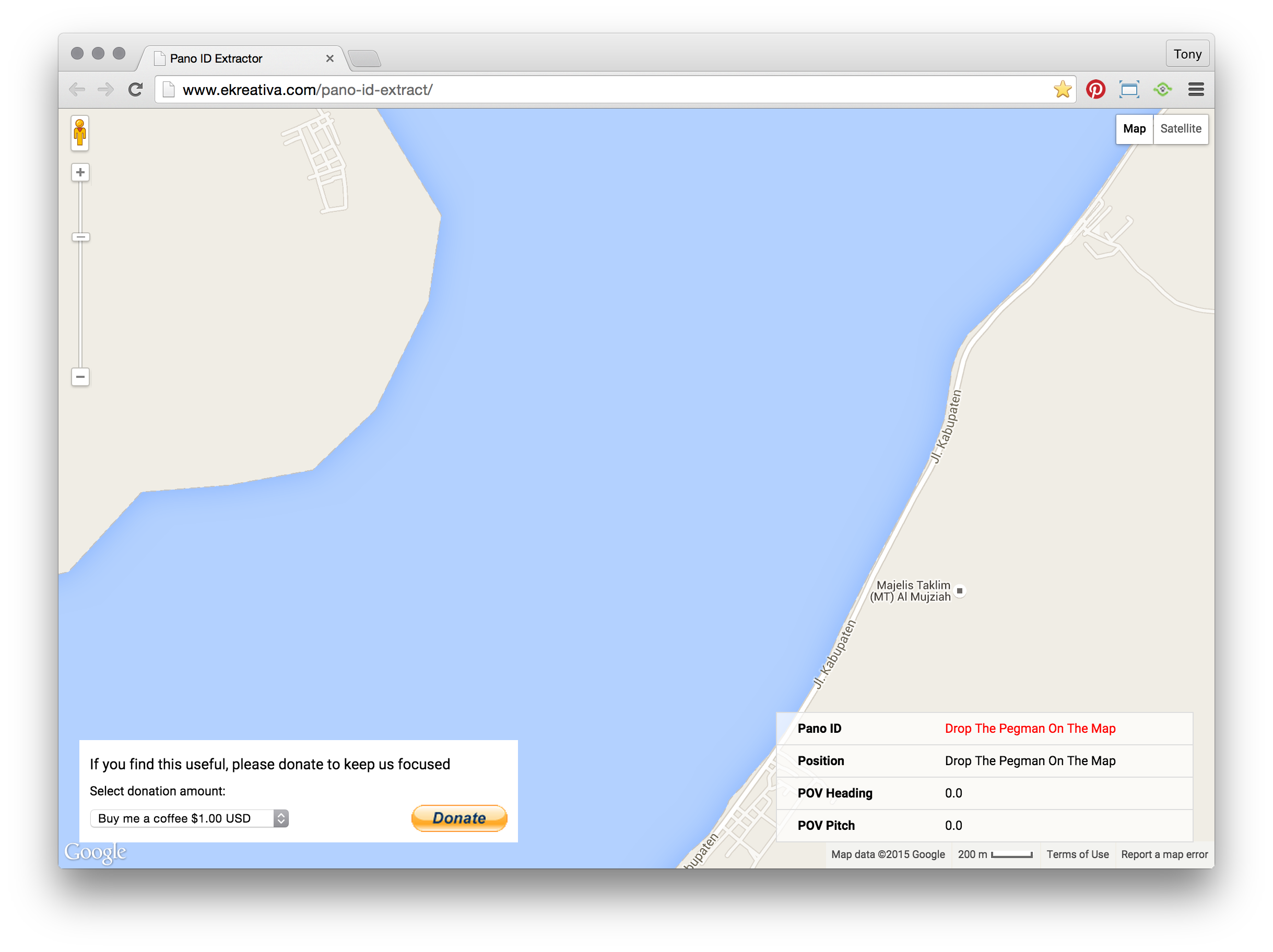
Task: Open a new blank tab
Action: pyautogui.click(x=364, y=58)
